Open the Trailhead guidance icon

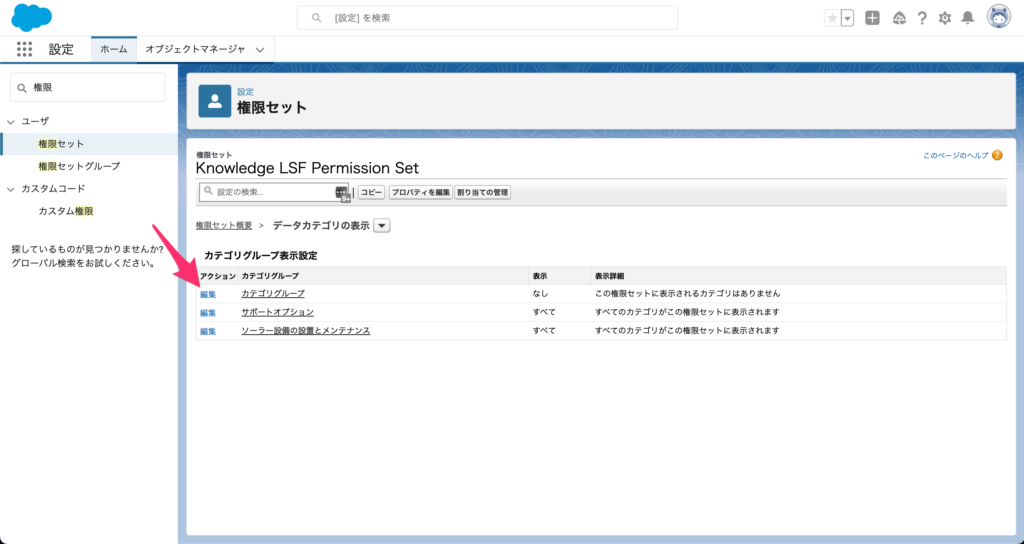tap(899, 18)
